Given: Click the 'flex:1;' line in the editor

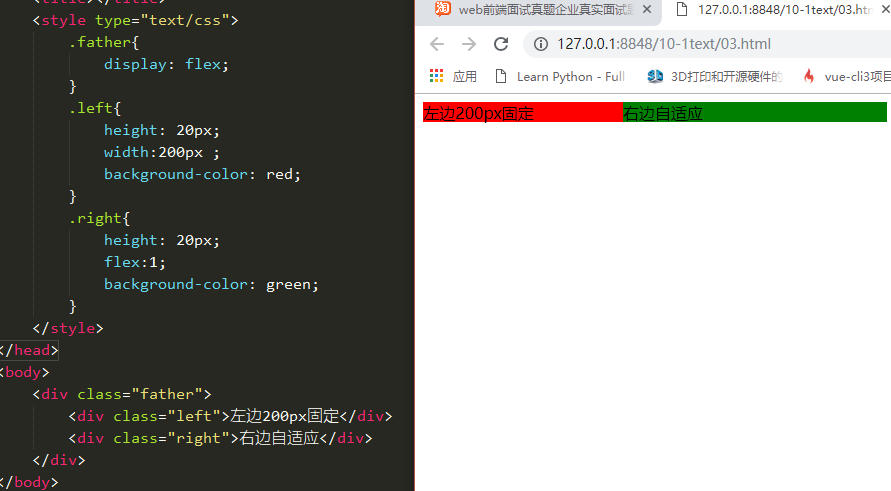Looking at the screenshot, I should coord(135,262).
